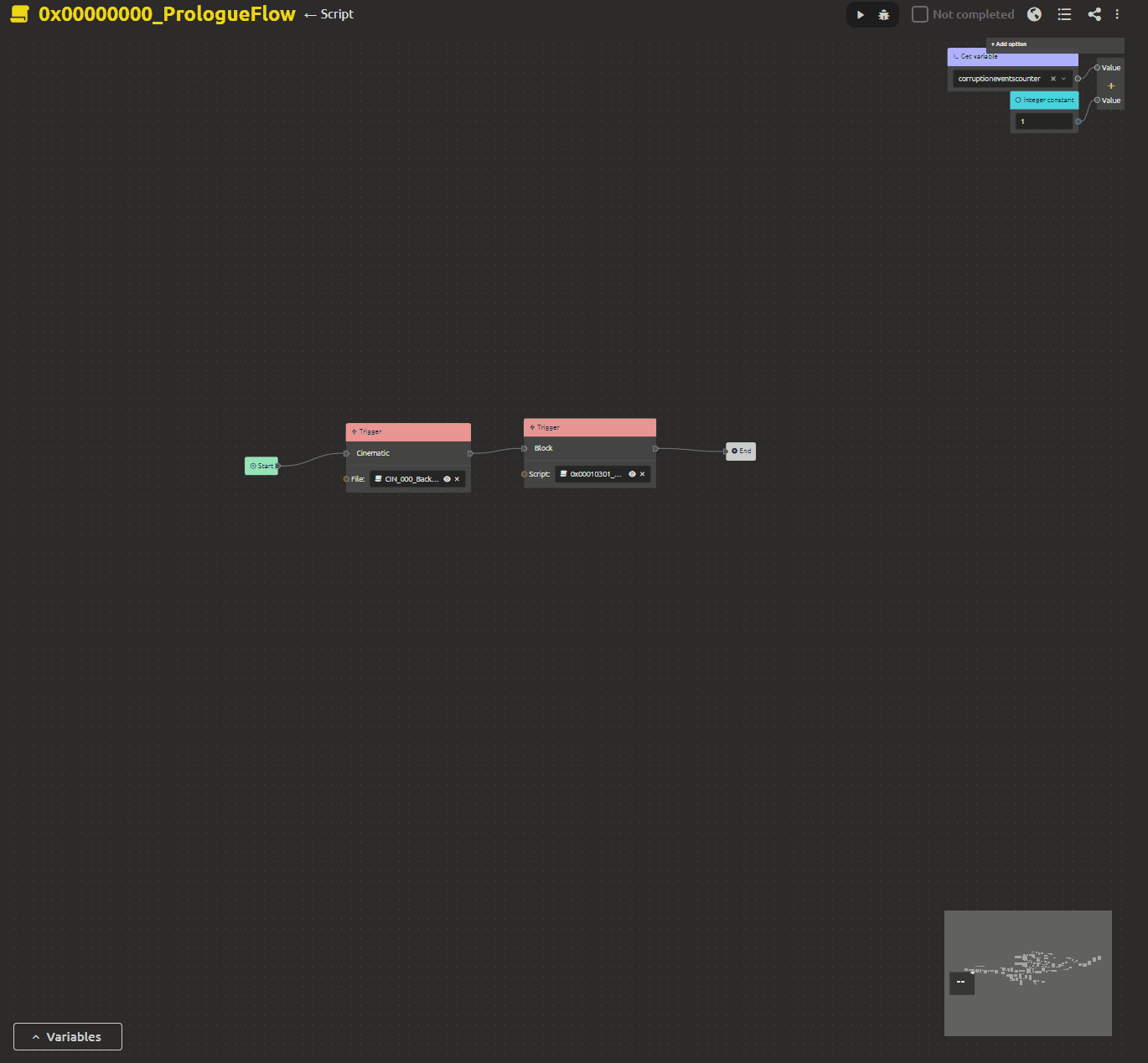Open the list view icon in header
Viewport: 1148px width, 1063px height.
click(1064, 14)
